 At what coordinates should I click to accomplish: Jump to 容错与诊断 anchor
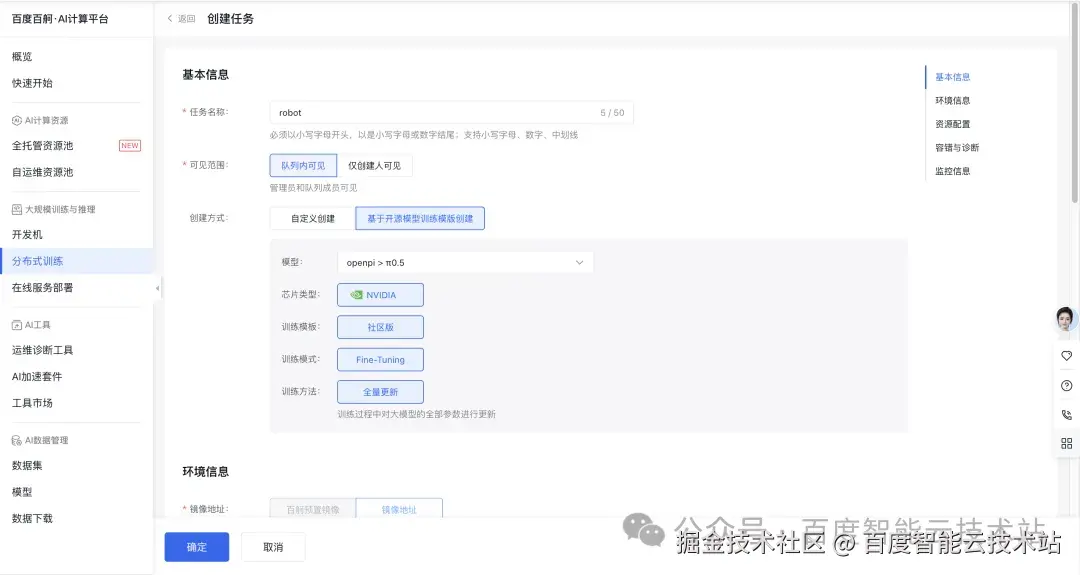957,147
